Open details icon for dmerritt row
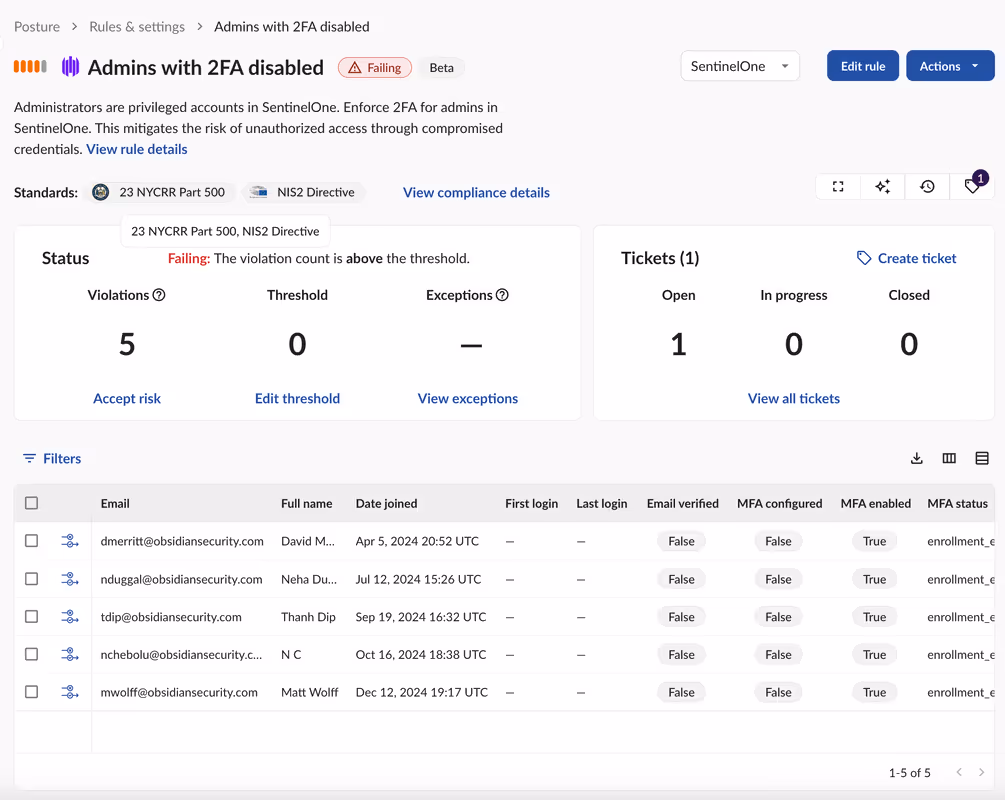1005x800 pixels. coord(70,541)
